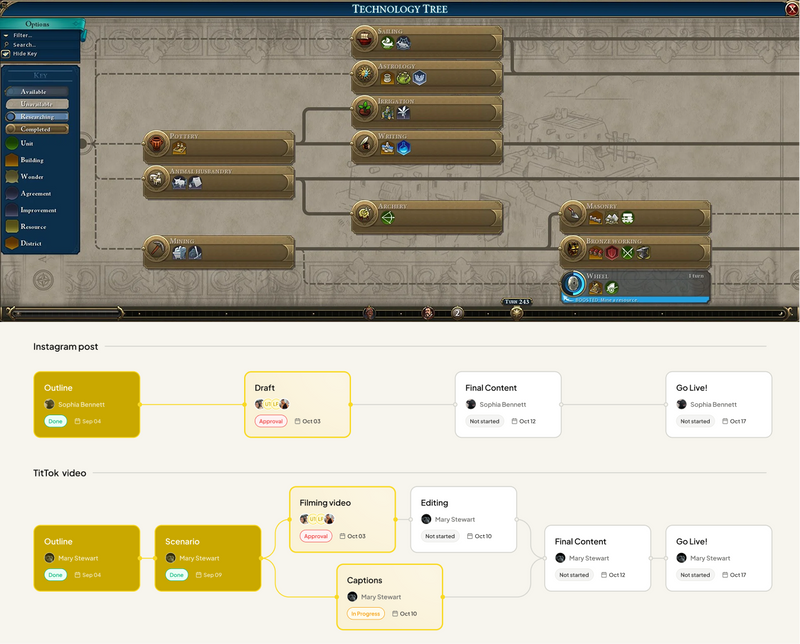Screen dimensions: 800x644
Task: Select the Pottery technology vase icon
Action: coord(156,143)
